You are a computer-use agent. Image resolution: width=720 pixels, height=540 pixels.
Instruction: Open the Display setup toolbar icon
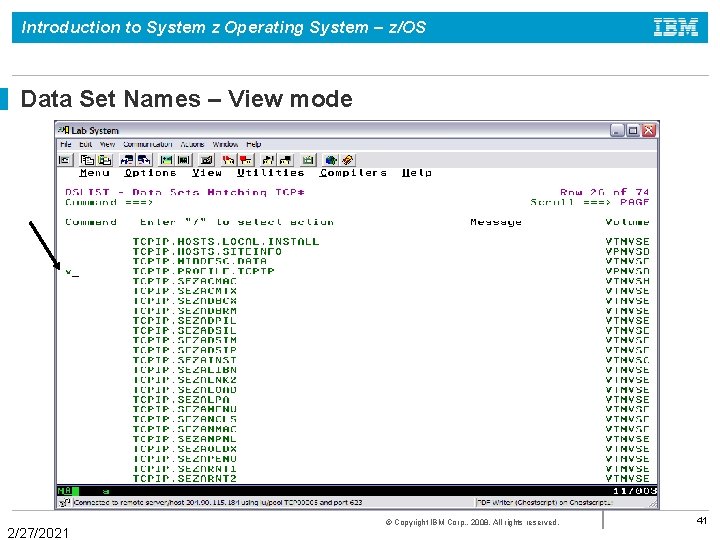click(x=166, y=160)
